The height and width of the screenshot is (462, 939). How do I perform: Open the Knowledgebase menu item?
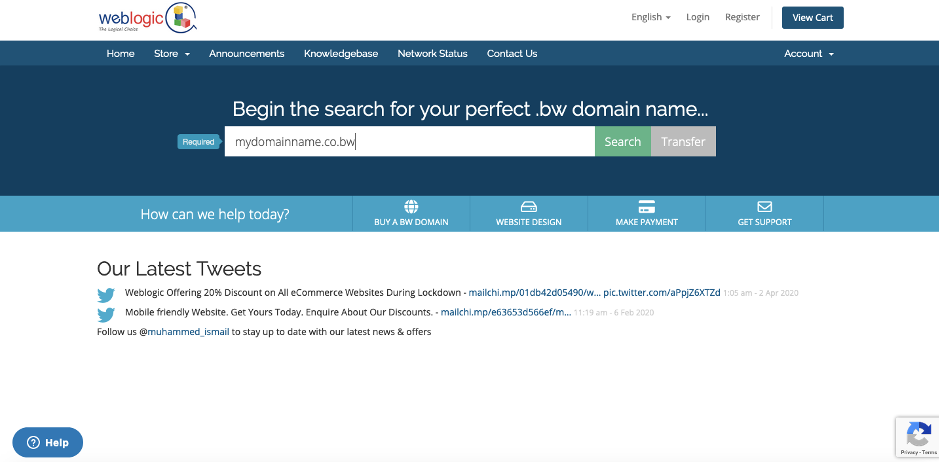point(341,53)
